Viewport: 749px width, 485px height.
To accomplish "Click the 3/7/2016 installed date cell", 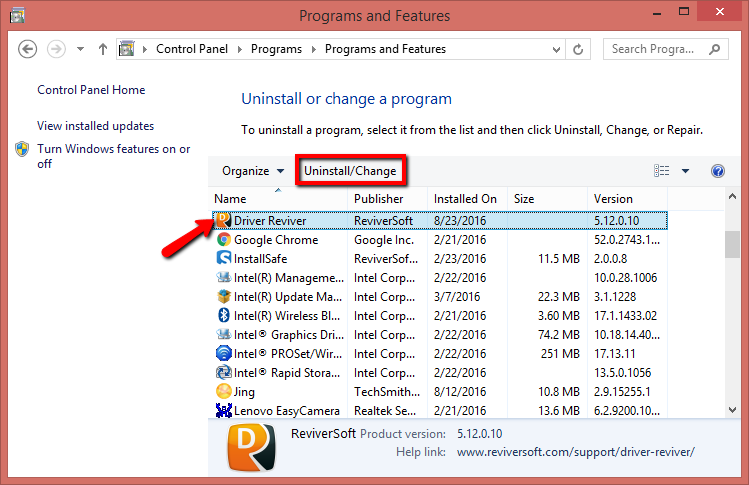I will (x=457, y=297).
